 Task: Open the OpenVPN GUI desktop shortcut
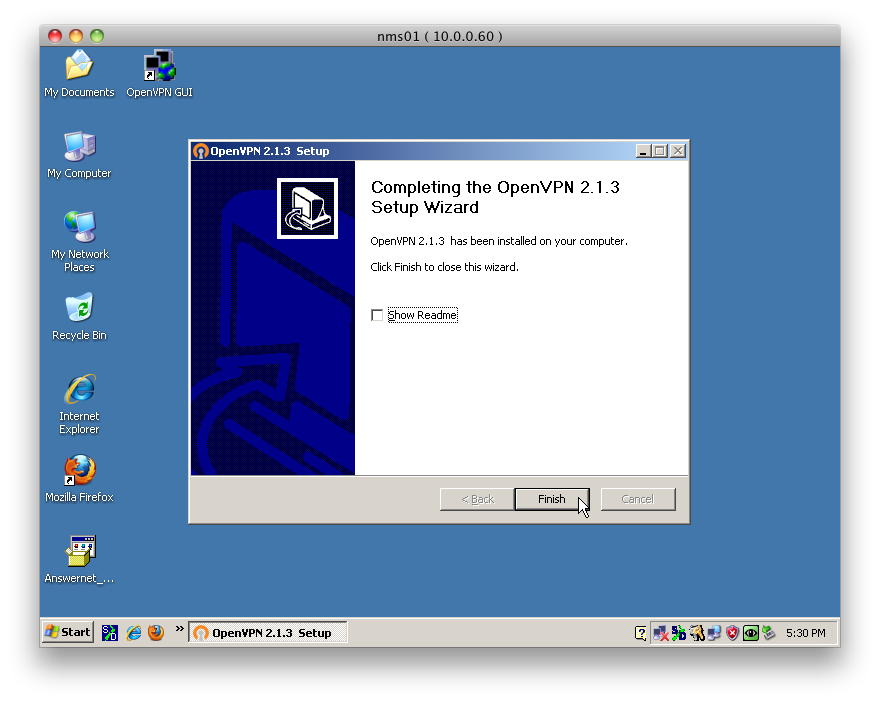(x=159, y=74)
